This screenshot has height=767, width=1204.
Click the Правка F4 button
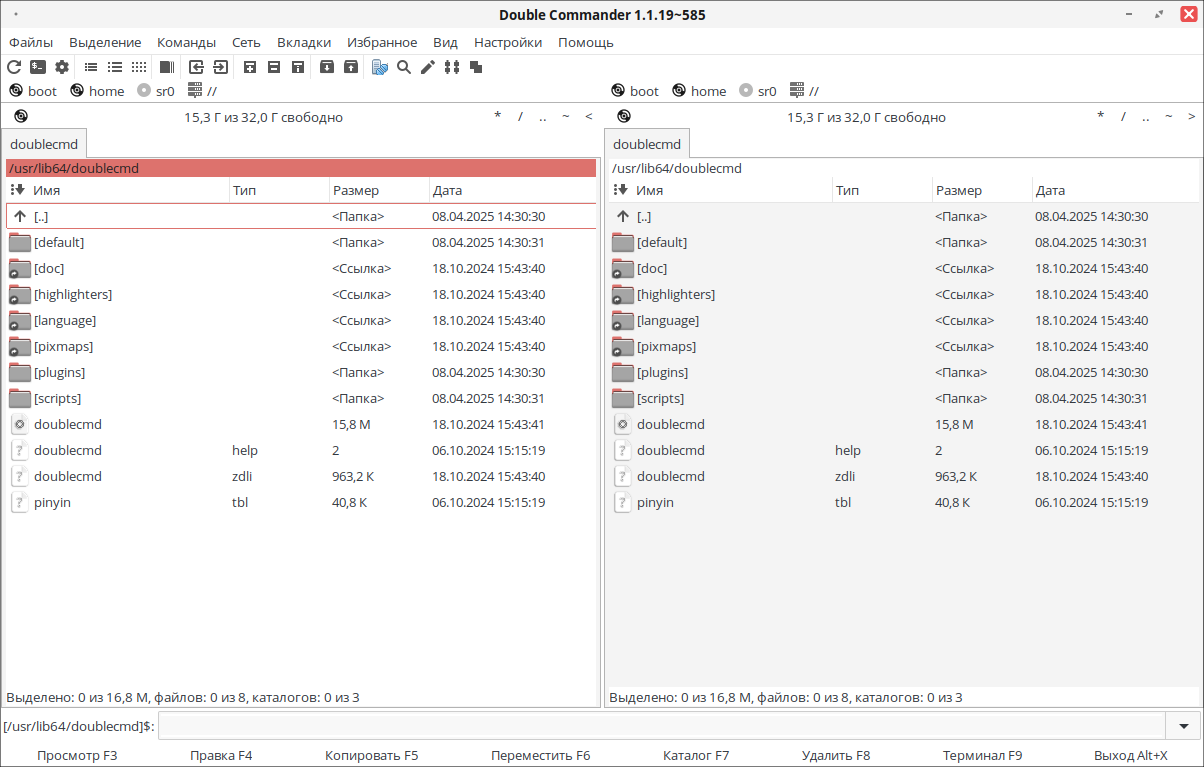[221, 756]
